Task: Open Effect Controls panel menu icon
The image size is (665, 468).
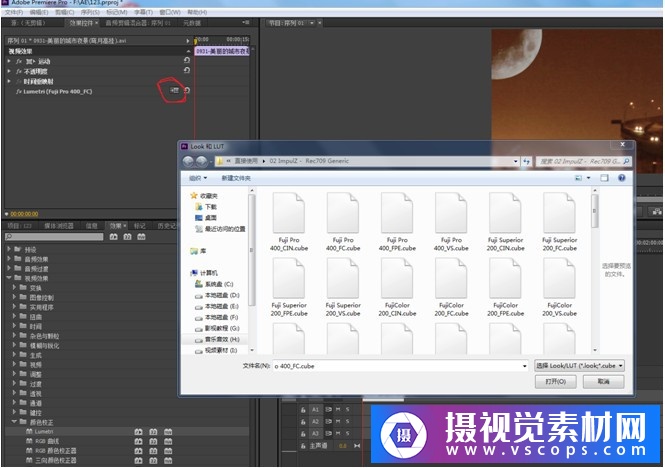Action: [245, 22]
